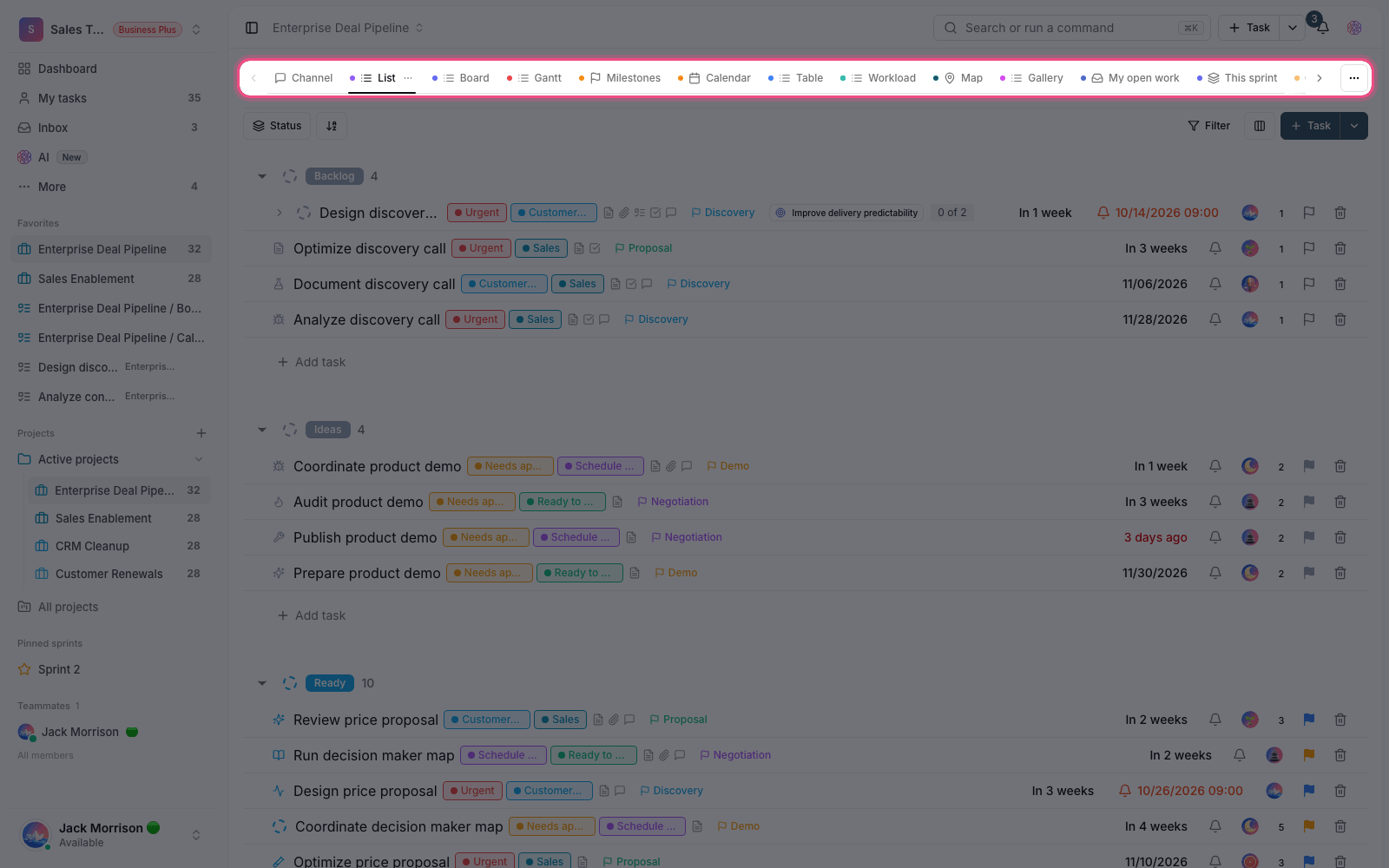
Task: Open the AI assistant sidebar item
Action: click(111, 157)
